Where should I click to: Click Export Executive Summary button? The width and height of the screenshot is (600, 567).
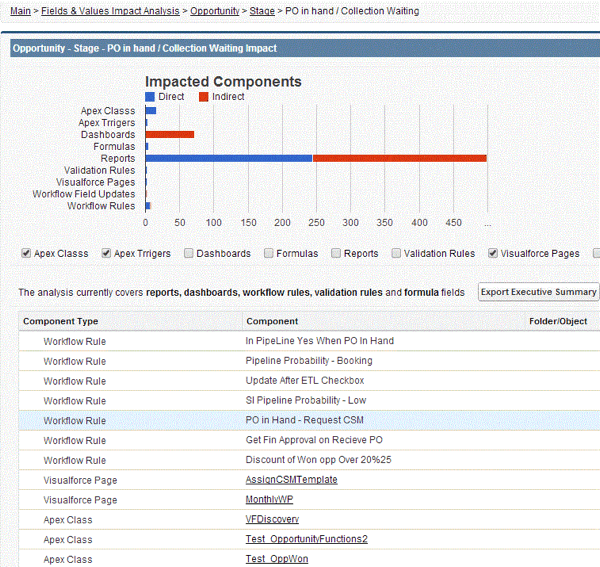538,292
